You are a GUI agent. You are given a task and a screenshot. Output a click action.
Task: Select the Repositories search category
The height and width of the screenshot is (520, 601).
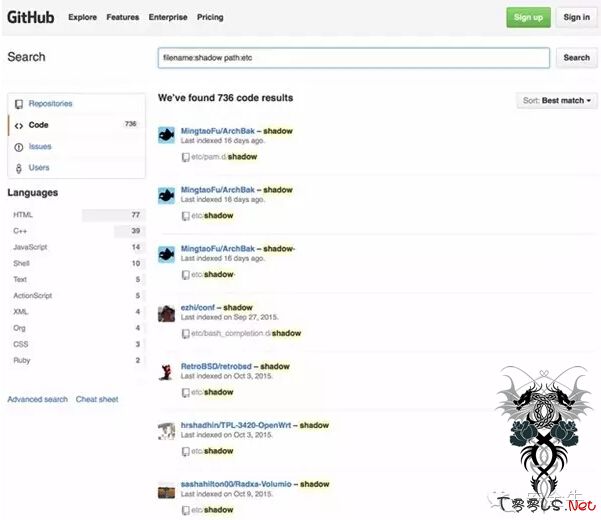click(50, 104)
